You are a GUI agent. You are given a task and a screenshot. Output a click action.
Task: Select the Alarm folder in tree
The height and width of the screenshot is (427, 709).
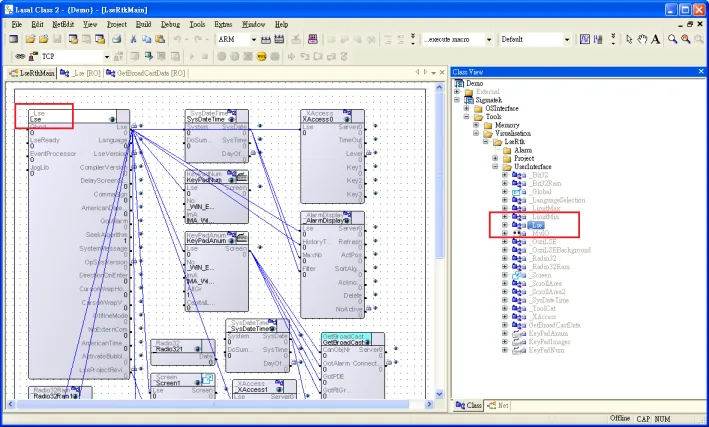tap(523, 150)
